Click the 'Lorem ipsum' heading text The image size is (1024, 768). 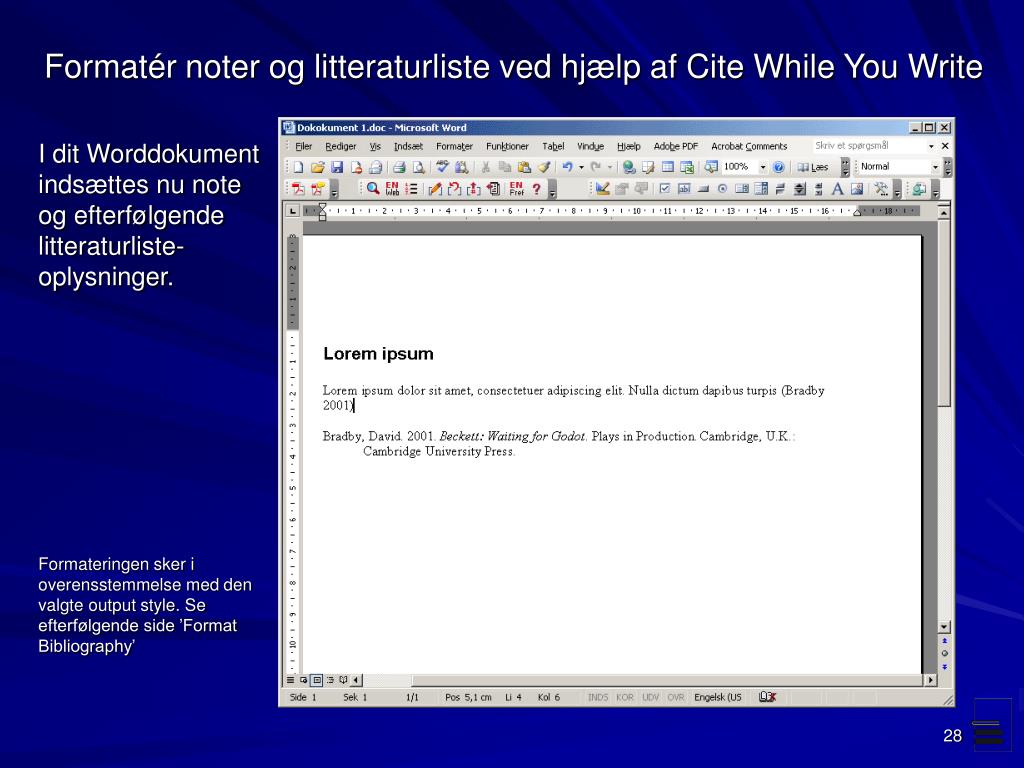pyautogui.click(x=378, y=354)
